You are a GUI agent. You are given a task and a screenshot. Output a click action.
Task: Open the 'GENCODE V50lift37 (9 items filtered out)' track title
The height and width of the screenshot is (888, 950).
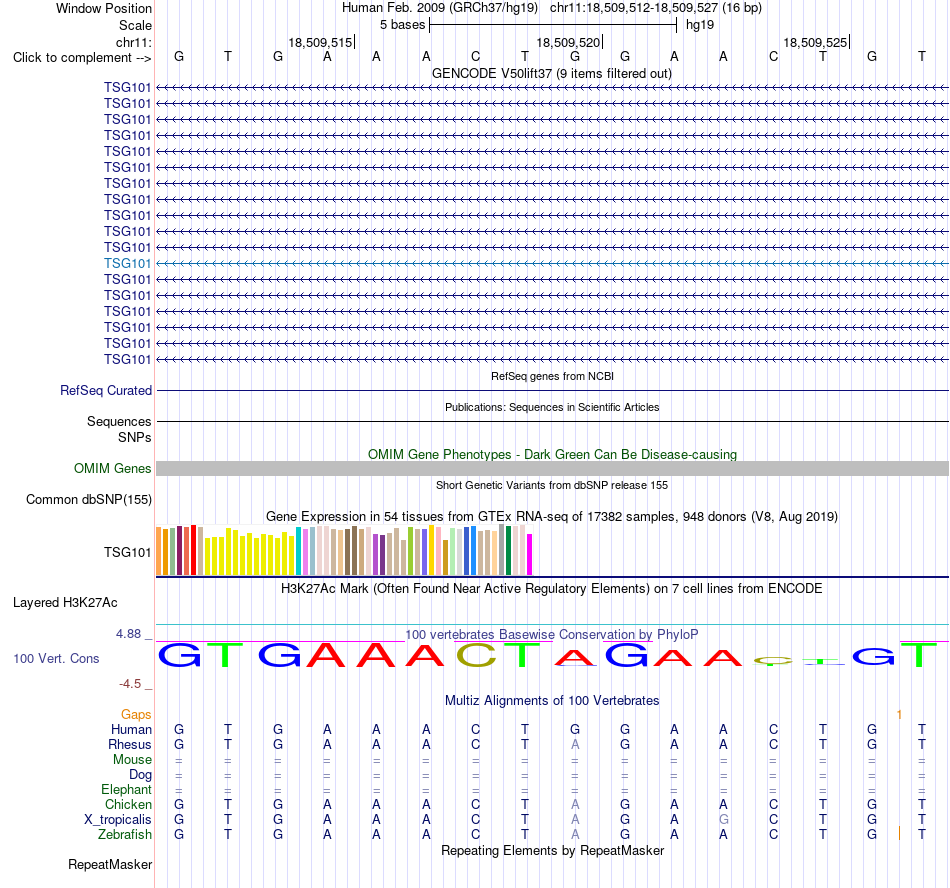tap(552, 74)
